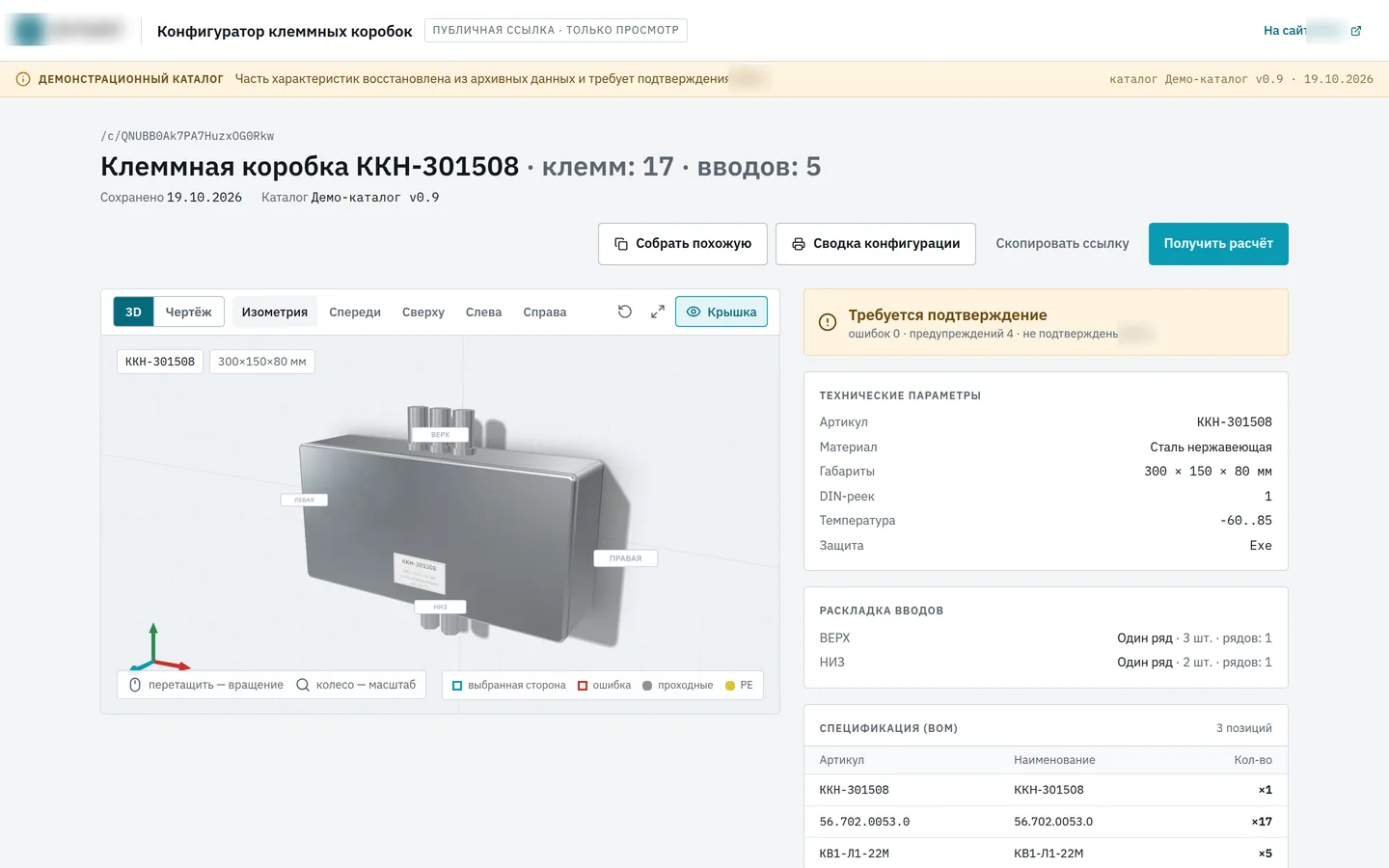The height and width of the screenshot is (868, 1389).
Task: Toggle the Крышка lid visibility
Action: pos(722,312)
